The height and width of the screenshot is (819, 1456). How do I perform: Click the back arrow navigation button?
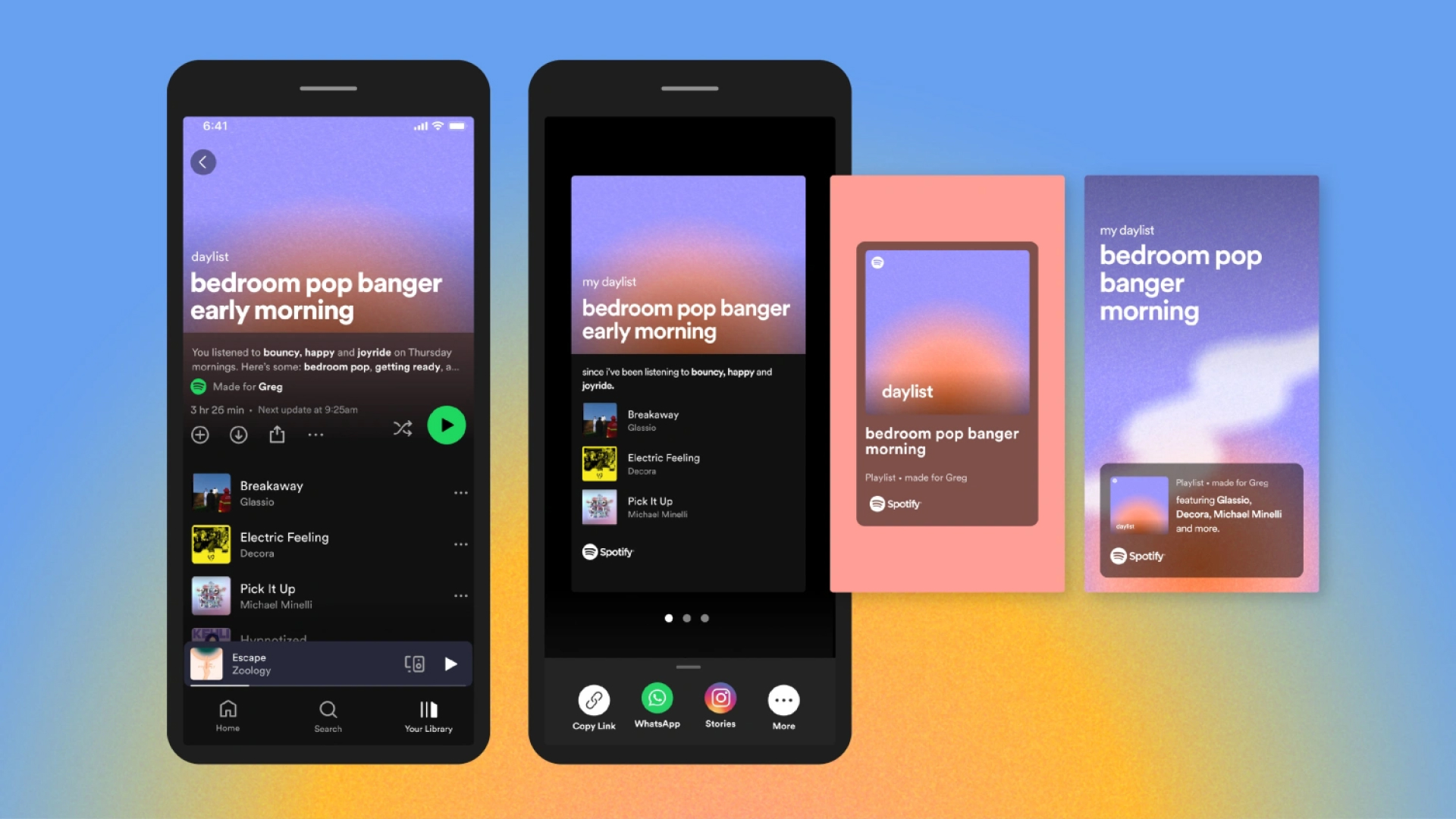click(203, 162)
